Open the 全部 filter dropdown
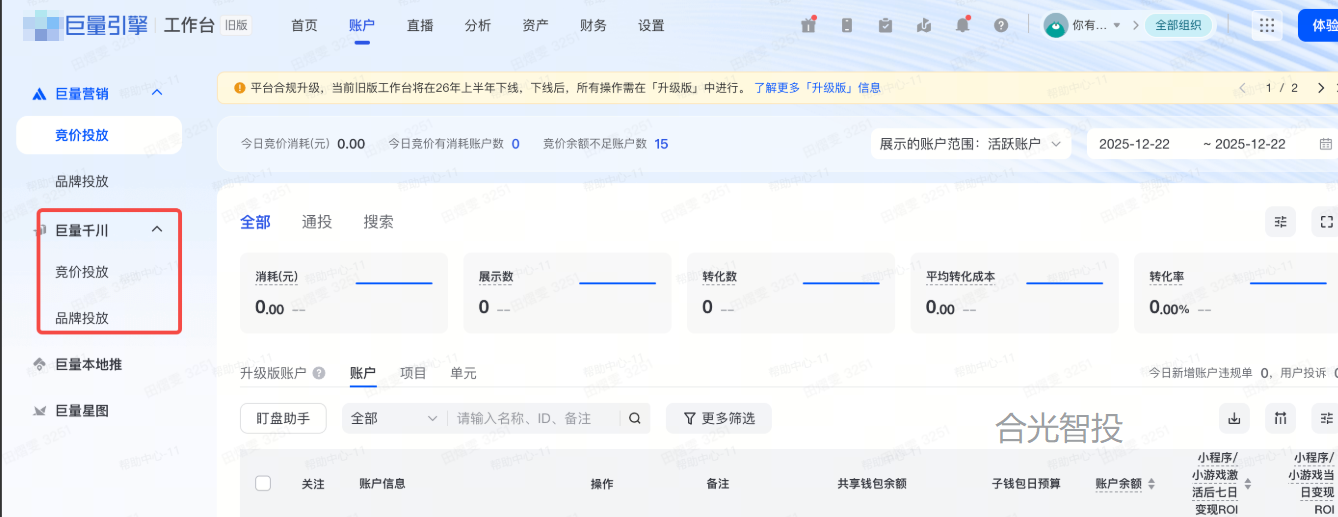The width and height of the screenshot is (1338, 517). pyautogui.click(x=394, y=418)
